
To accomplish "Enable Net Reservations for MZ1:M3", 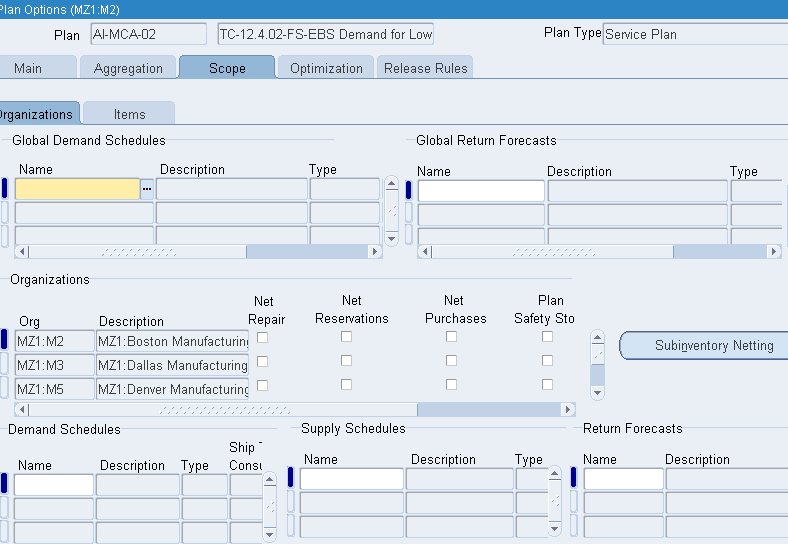I will click(346, 360).
